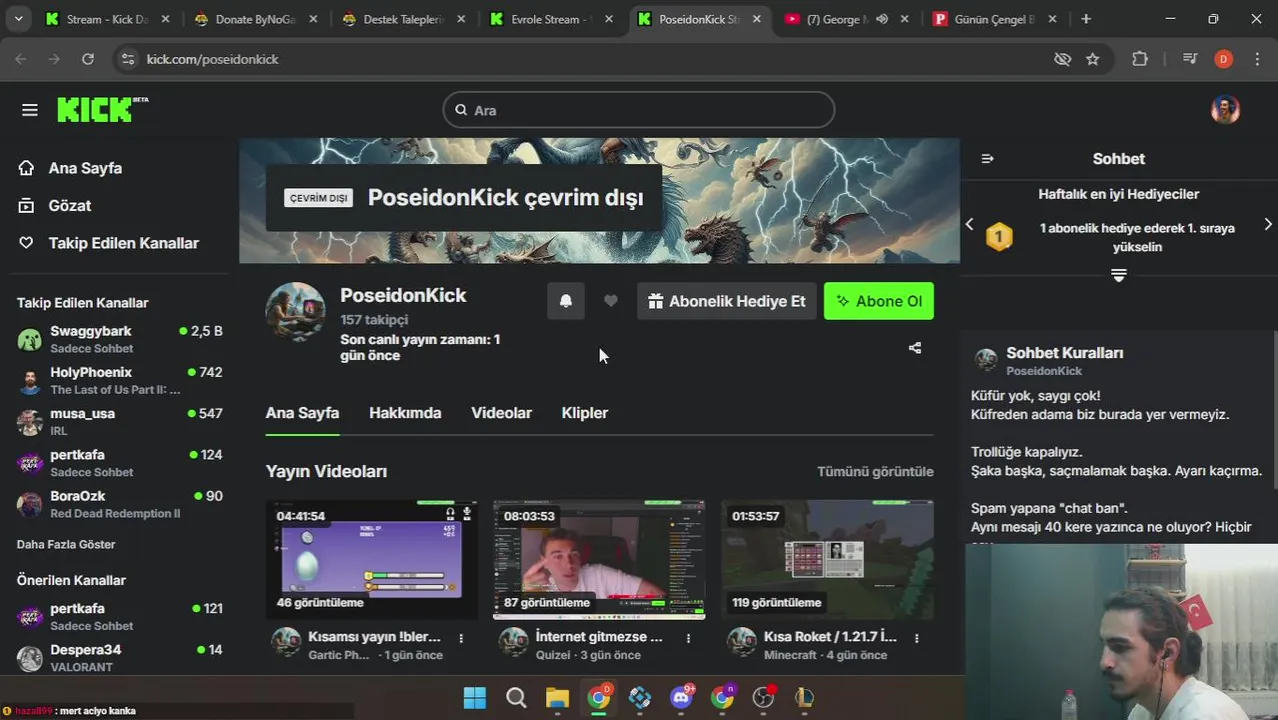The height and width of the screenshot is (720, 1278).
Task: Open Windows Start menu
Action: point(474,697)
